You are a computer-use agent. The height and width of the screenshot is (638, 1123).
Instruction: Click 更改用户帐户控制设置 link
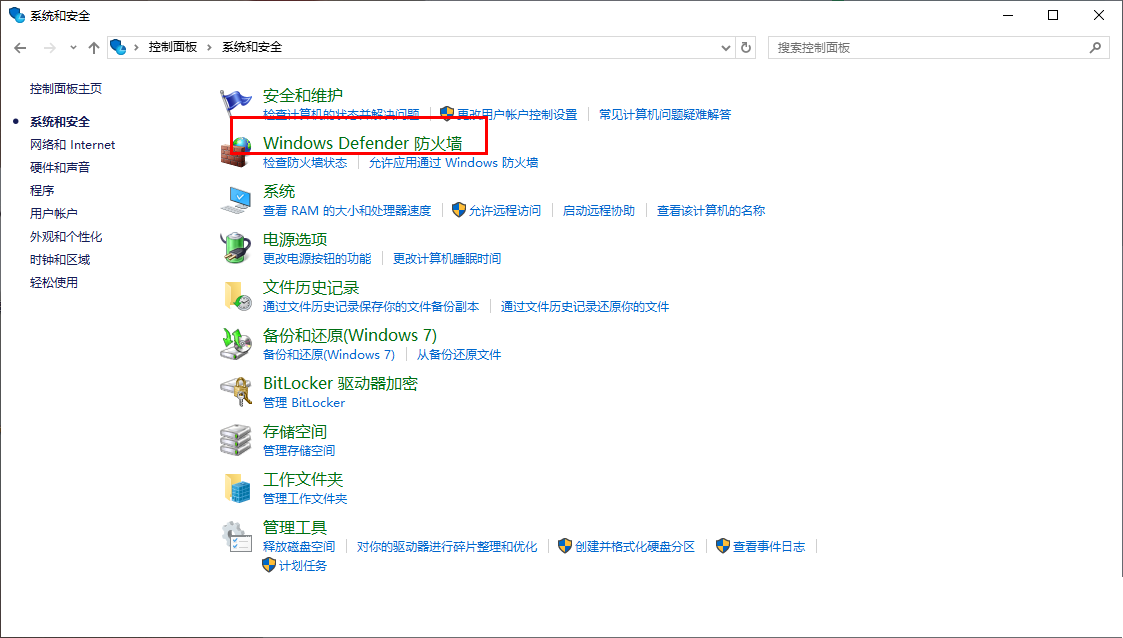517,115
